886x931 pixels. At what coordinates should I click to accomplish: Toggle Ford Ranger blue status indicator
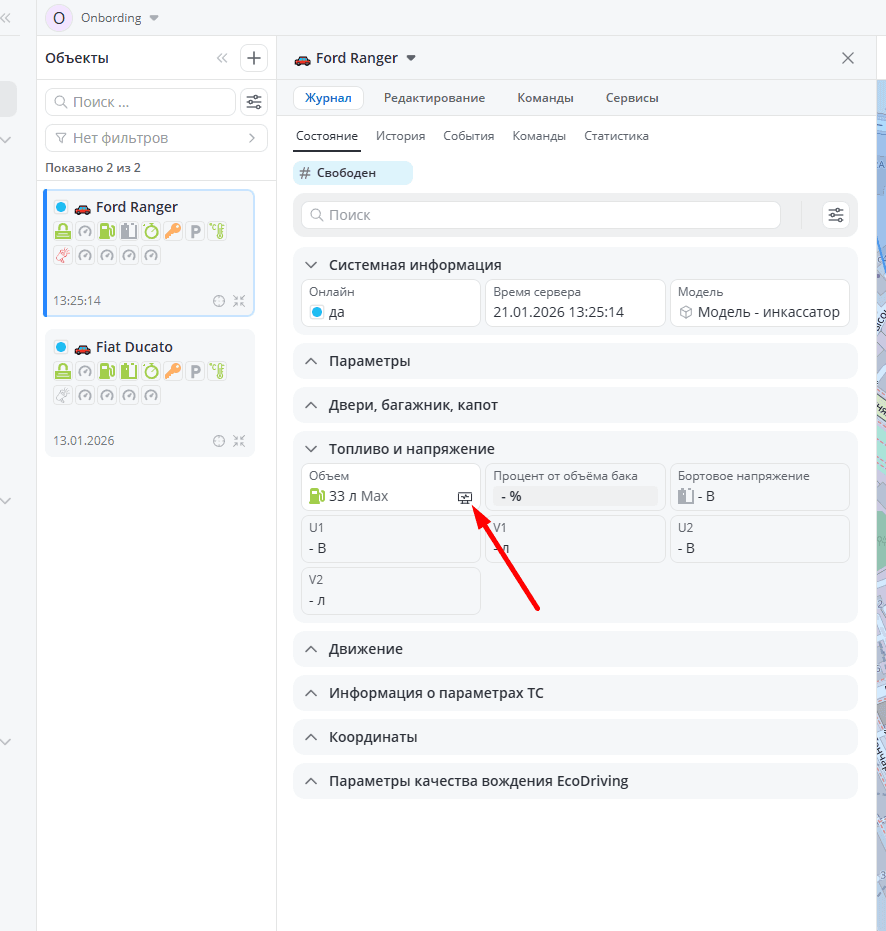point(61,207)
